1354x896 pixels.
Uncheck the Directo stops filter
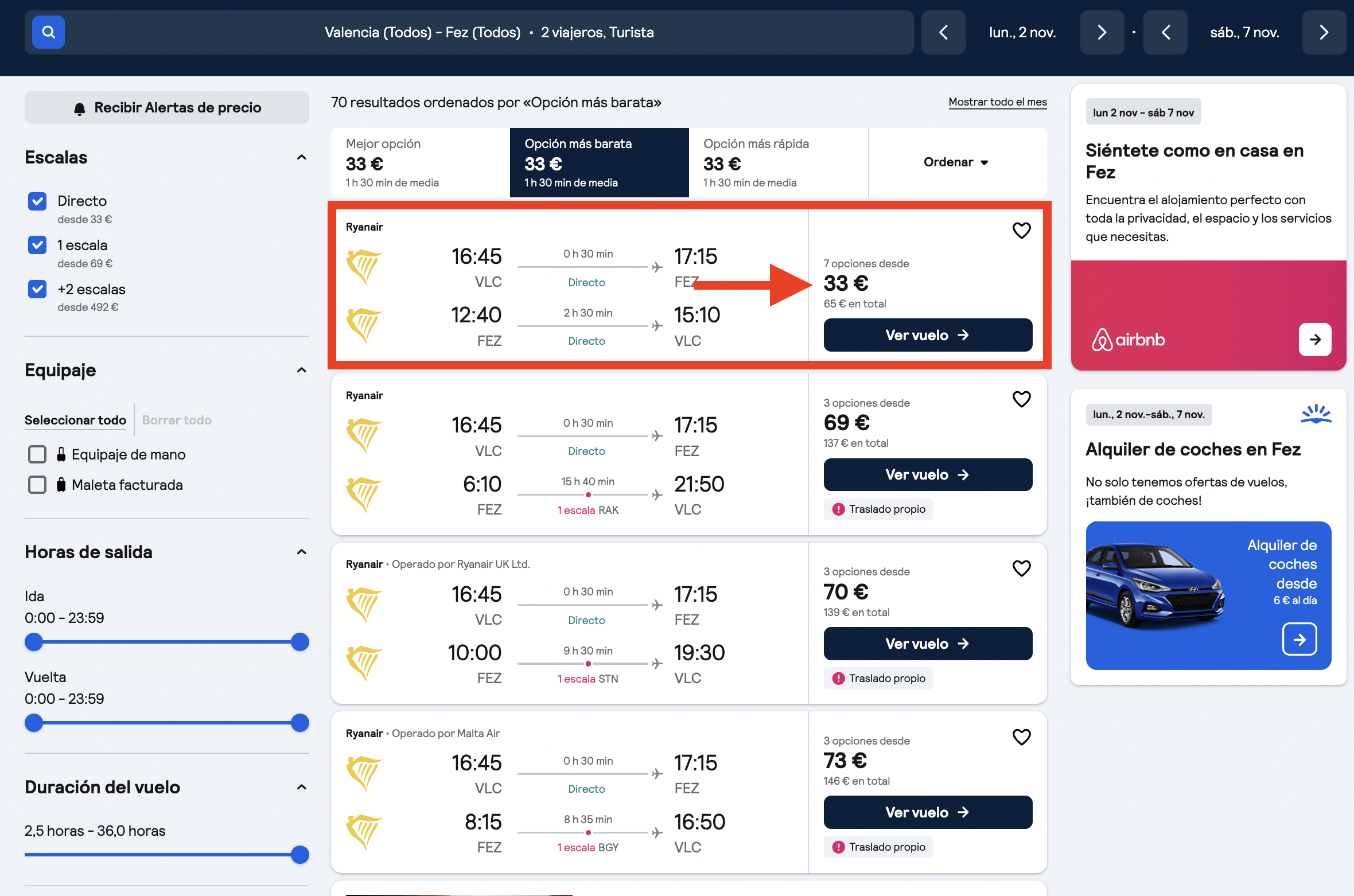(37, 201)
